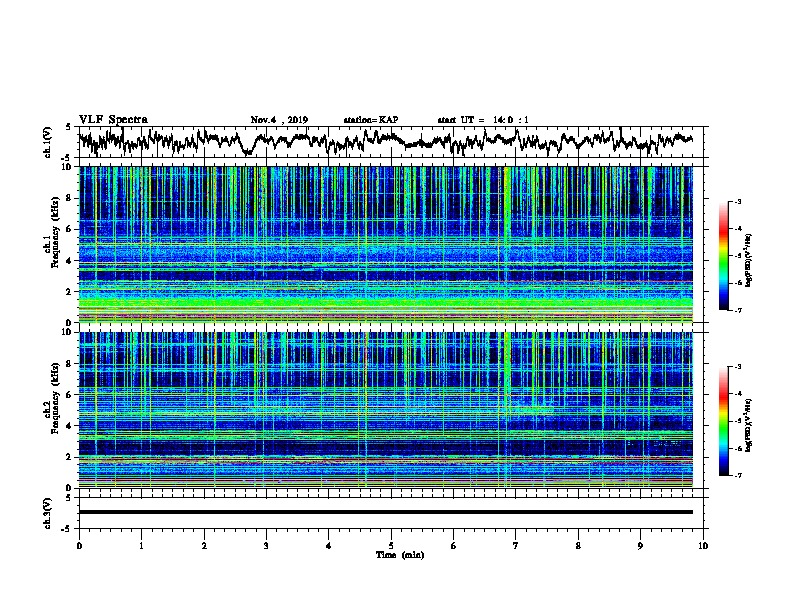The width and height of the screenshot is (792, 612).
Task: Click the '2' kHz tick of ch.2 spectrogram
Action: pyautogui.click(x=70, y=457)
